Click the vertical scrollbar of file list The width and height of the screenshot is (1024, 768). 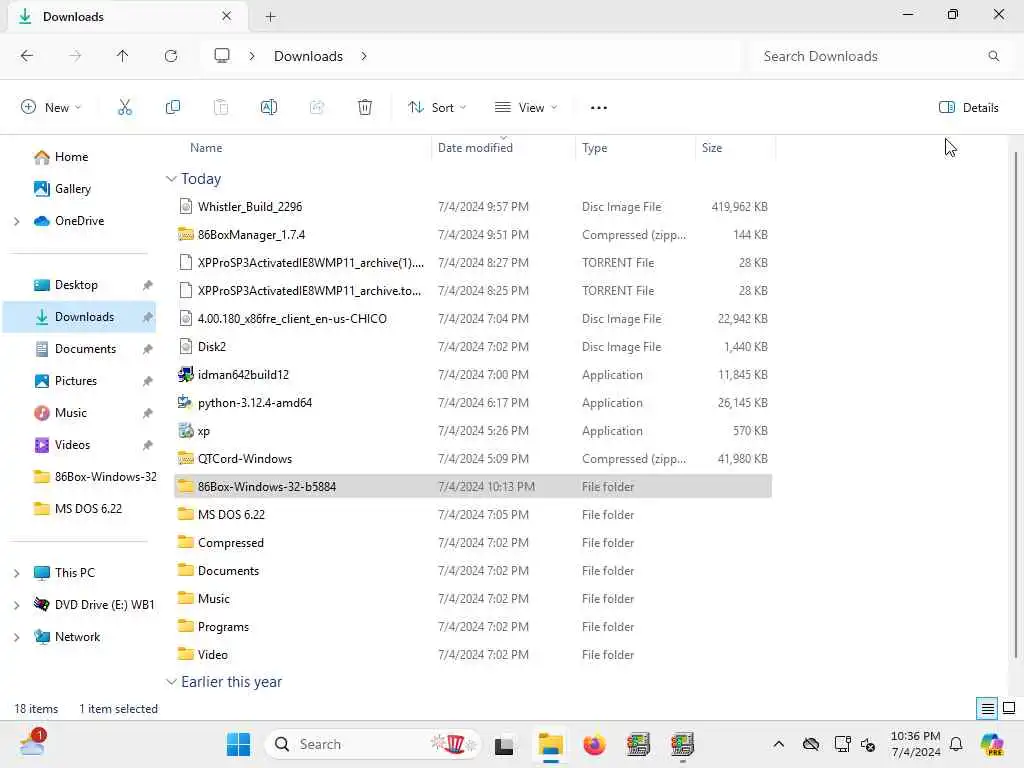click(1016, 405)
